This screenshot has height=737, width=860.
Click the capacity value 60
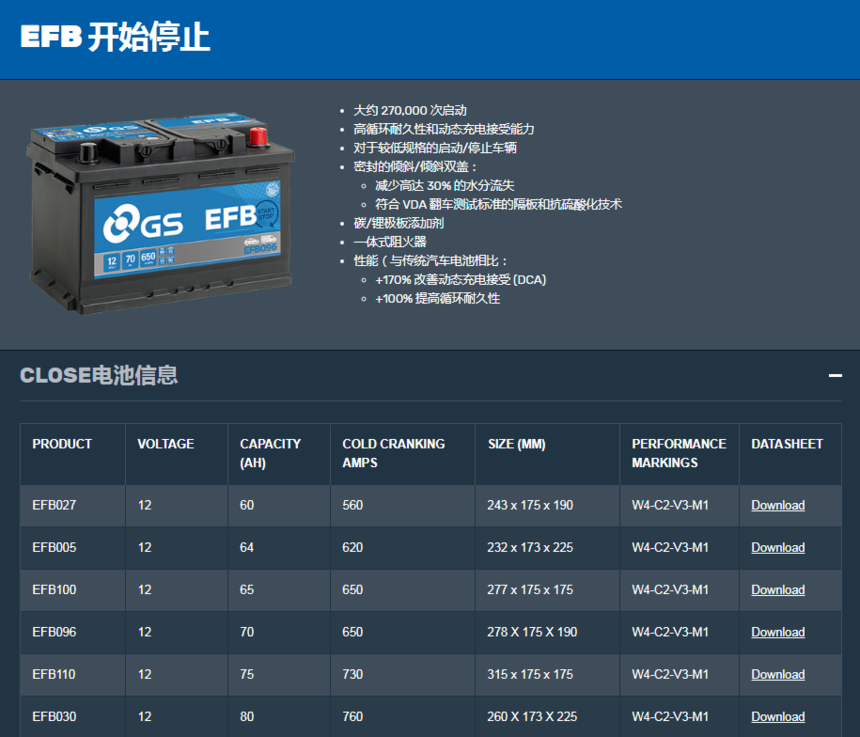[x=247, y=505]
